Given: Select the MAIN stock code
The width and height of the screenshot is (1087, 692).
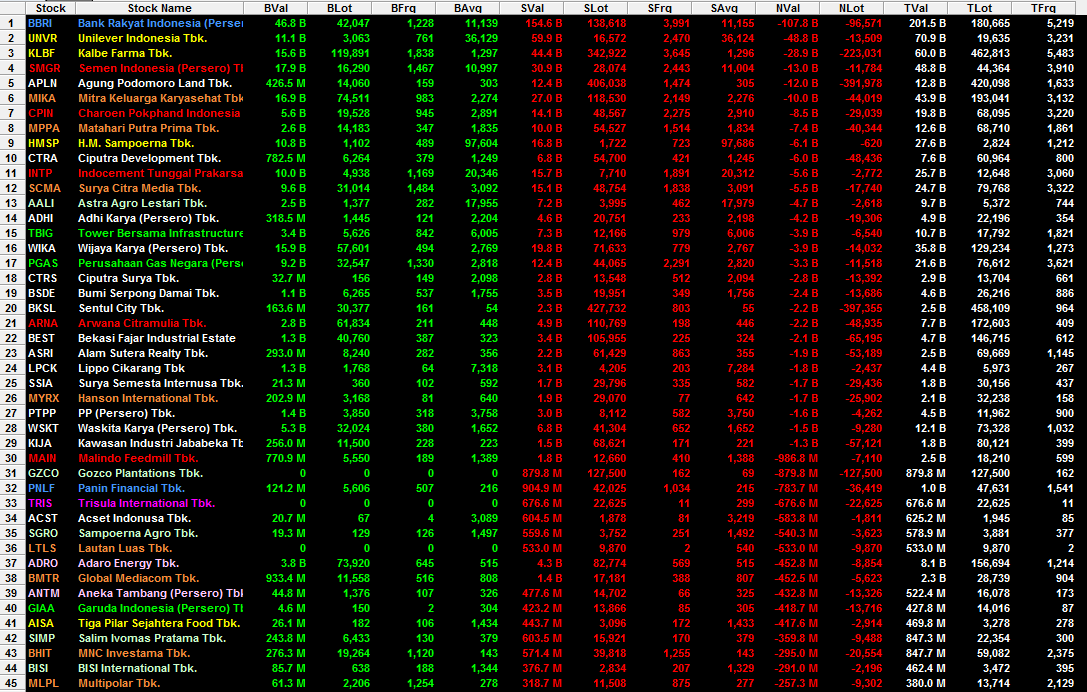Looking at the screenshot, I should pyautogui.click(x=42, y=458).
